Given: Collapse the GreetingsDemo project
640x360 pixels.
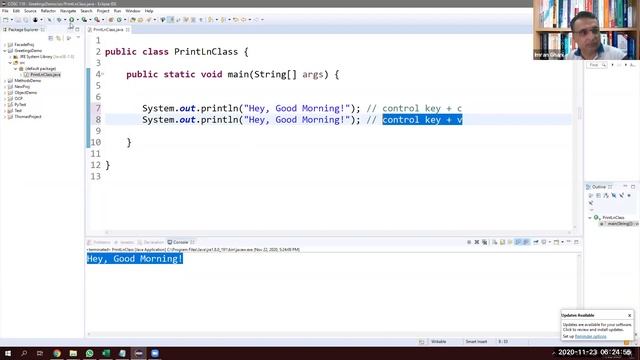Looking at the screenshot, I should tap(5, 51).
